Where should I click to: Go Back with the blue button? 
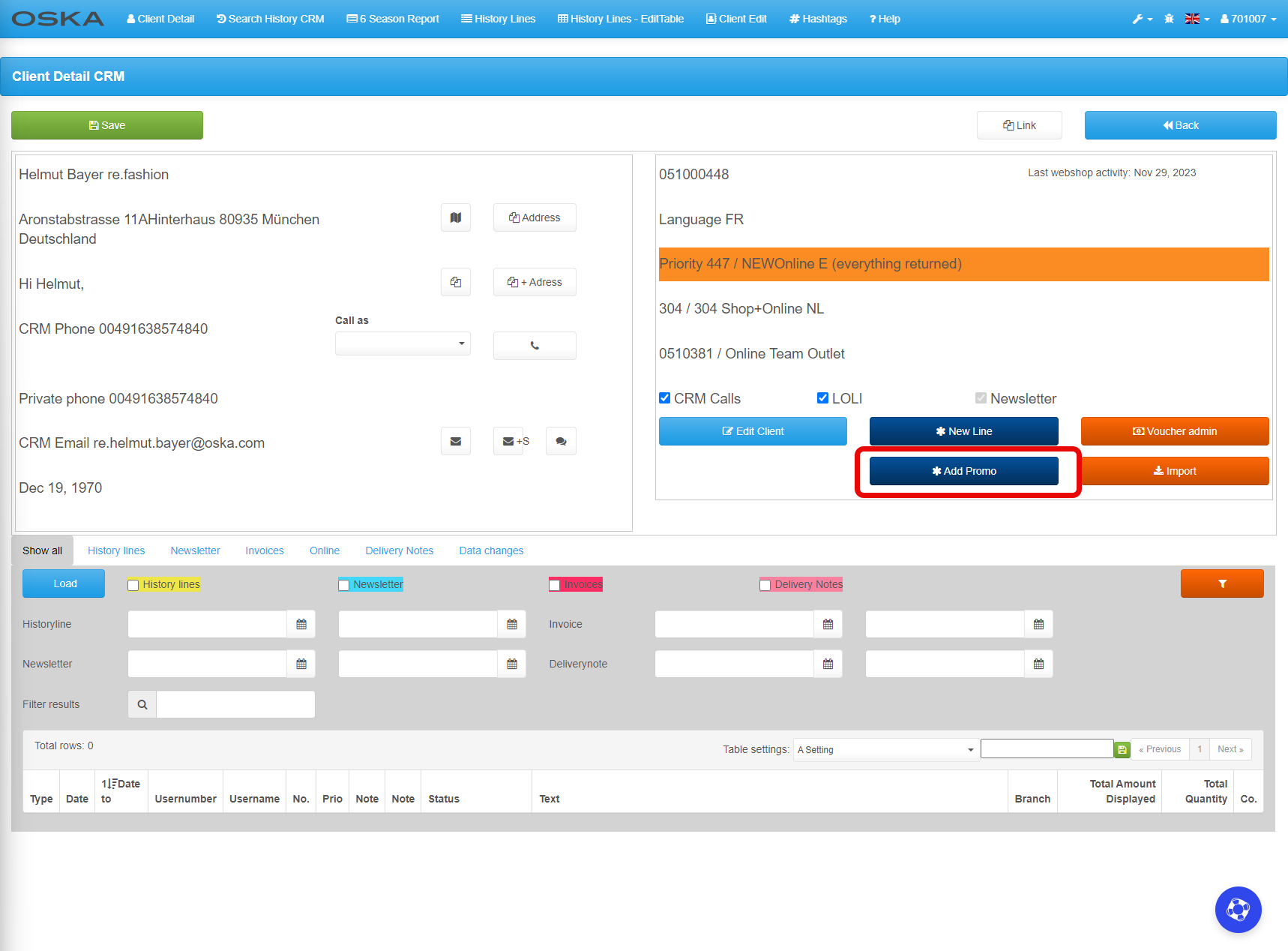click(x=1181, y=125)
